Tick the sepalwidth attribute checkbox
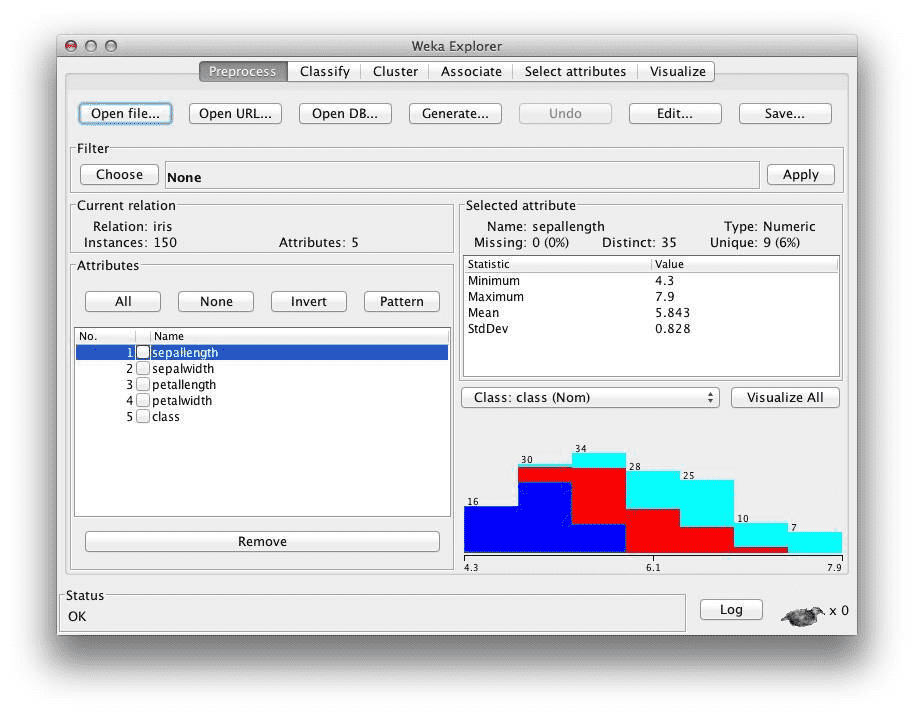Viewport: 914px width, 714px height. [x=143, y=368]
